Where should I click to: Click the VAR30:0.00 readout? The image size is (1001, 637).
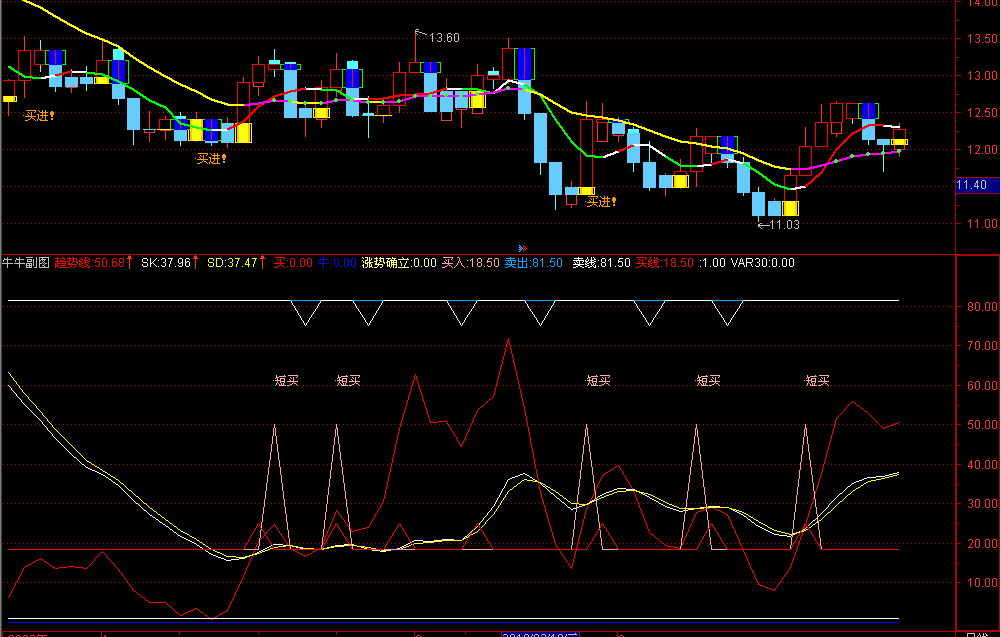tap(762, 262)
